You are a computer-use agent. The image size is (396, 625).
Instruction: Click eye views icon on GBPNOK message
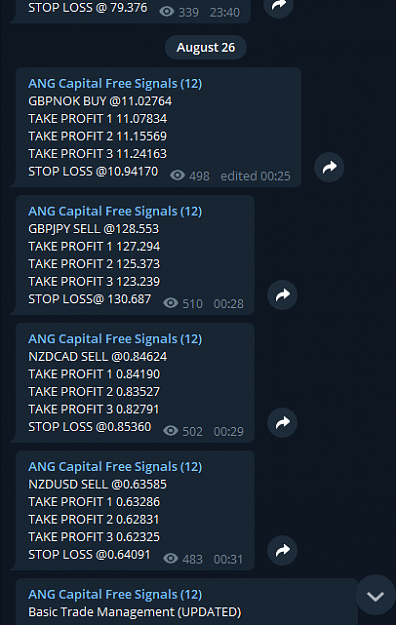[x=177, y=175]
